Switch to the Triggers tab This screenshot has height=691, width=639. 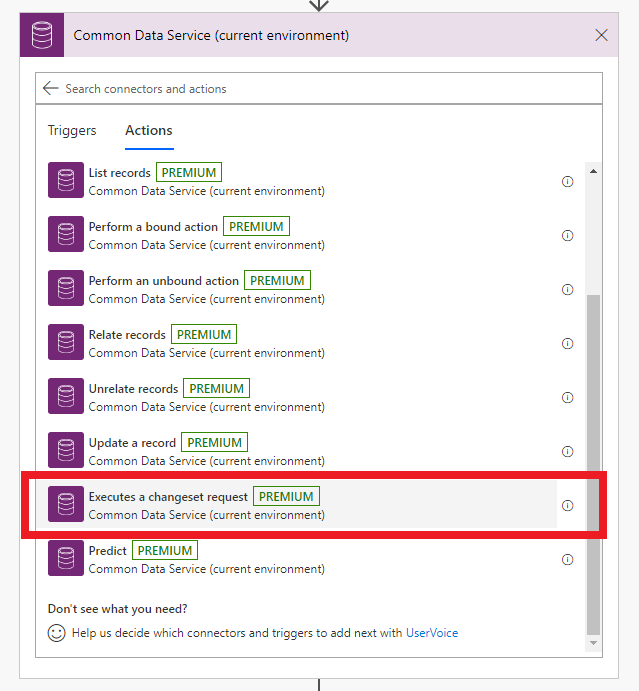pyautogui.click(x=72, y=130)
